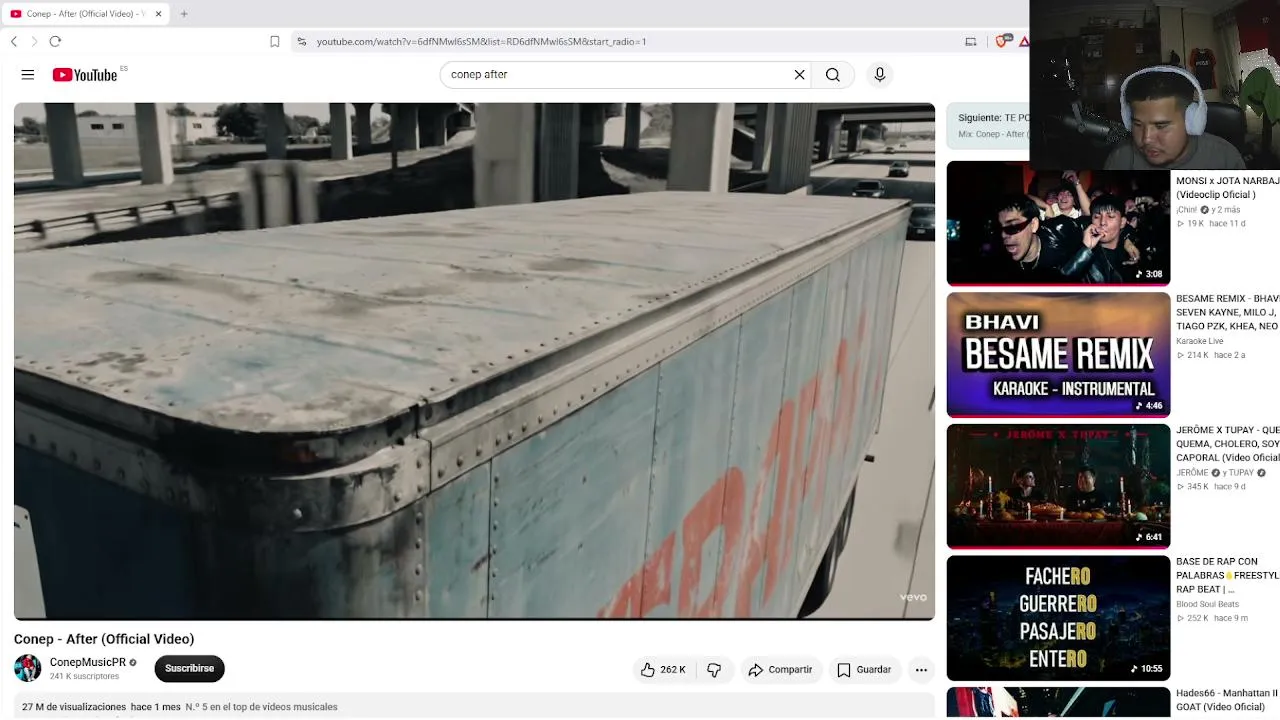
Task: Open the 'Hades66 - Manhattan II' video title
Action: click(1227, 700)
